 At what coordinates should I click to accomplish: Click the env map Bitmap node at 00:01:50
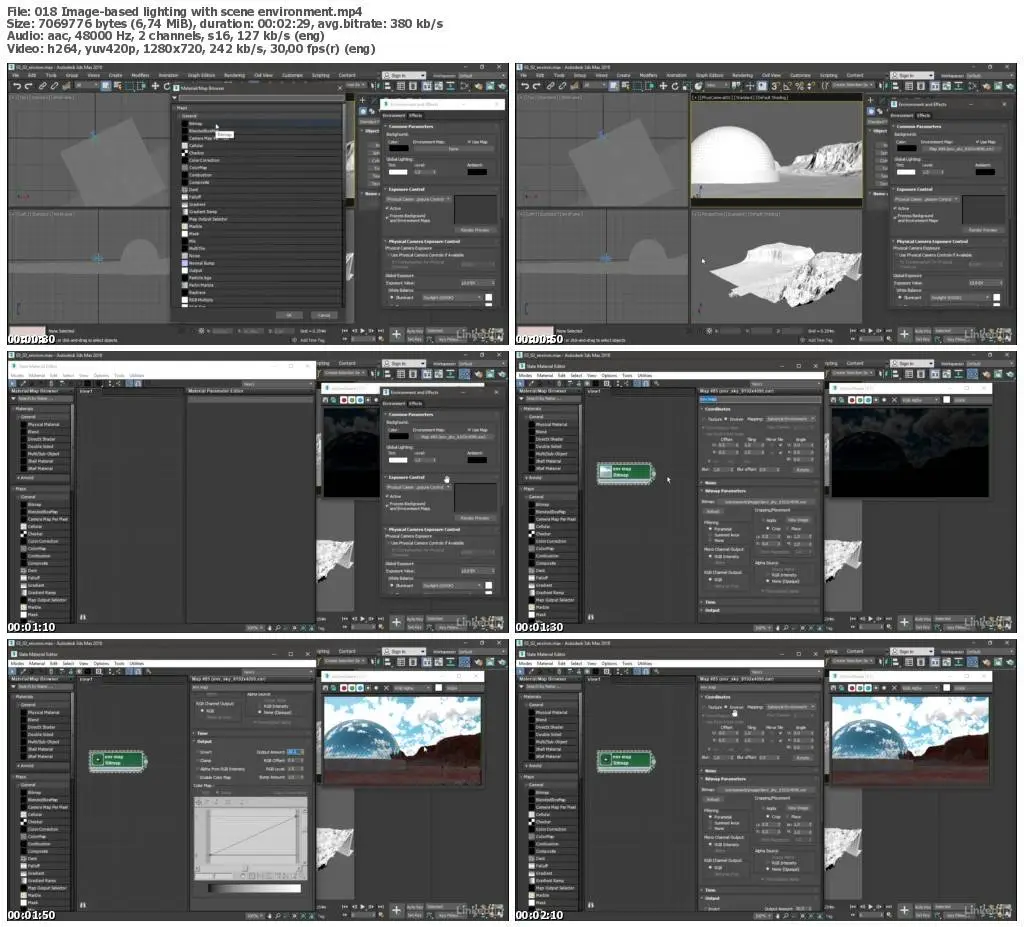[118, 760]
